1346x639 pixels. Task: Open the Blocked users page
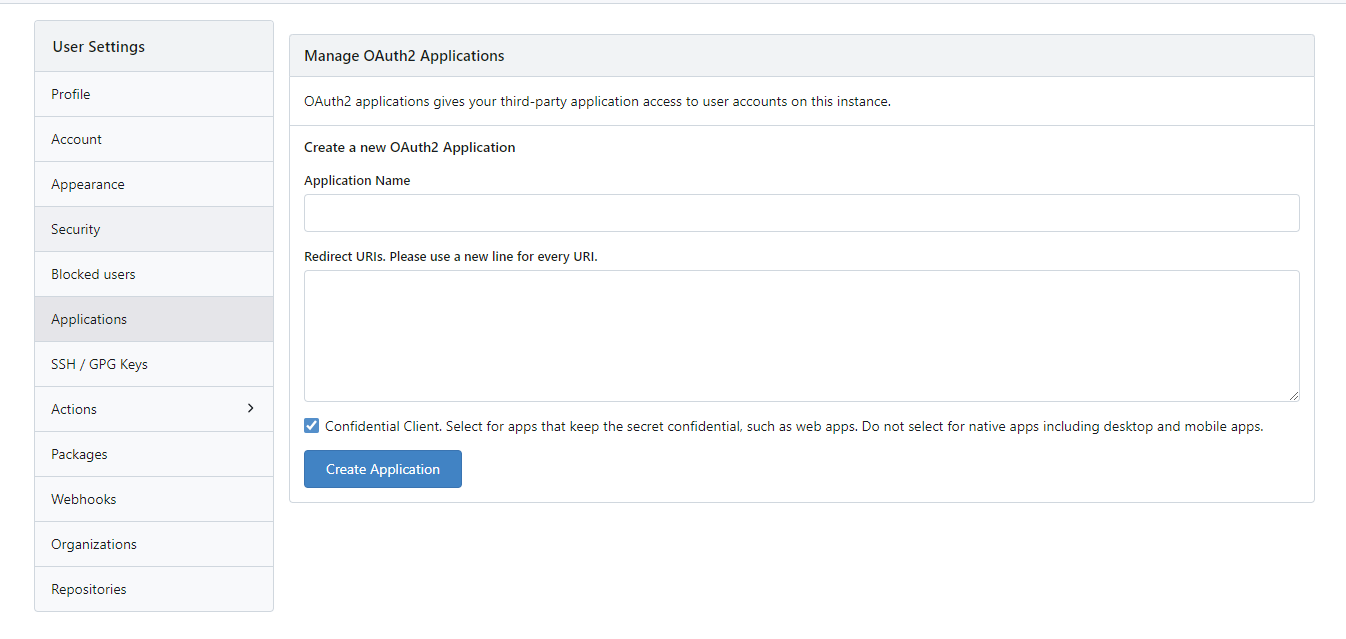tap(93, 274)
